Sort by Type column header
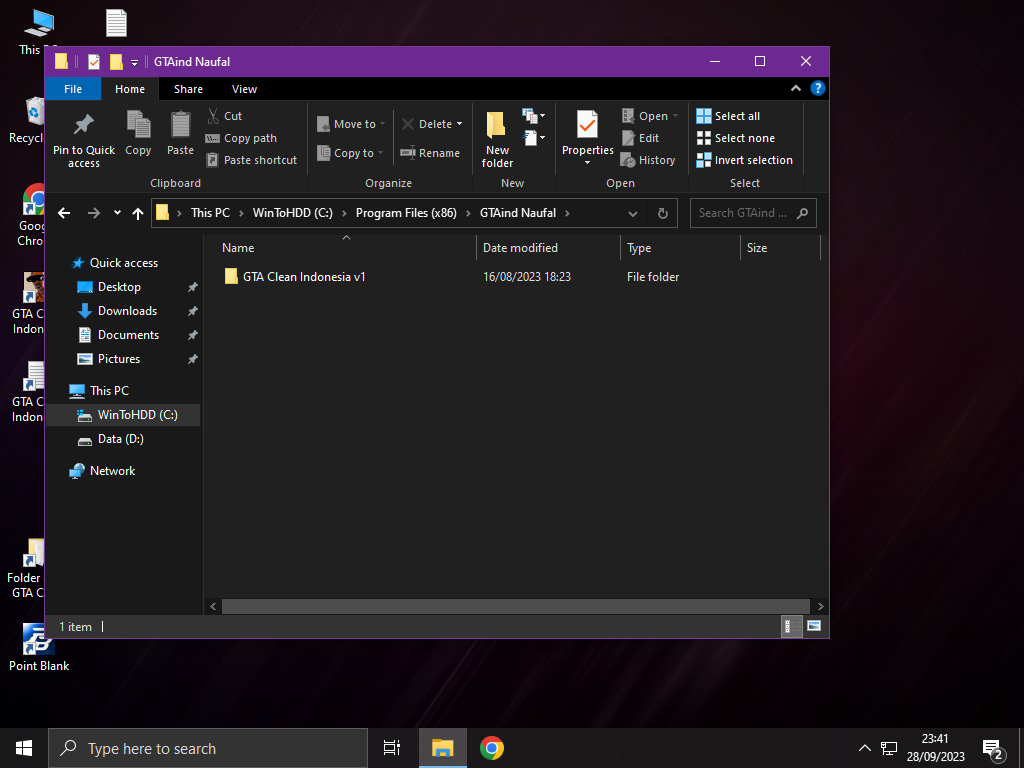The image size is (1024, 768). click(680, 248)
